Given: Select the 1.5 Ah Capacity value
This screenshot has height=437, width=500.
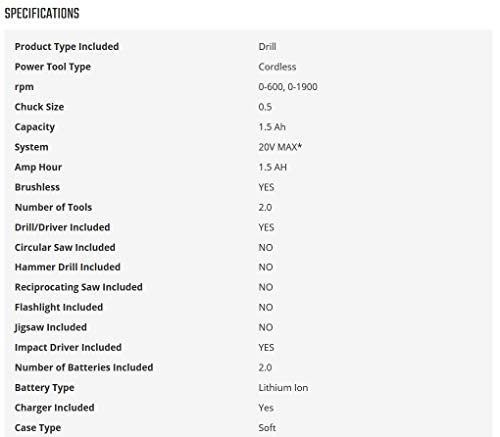Looking at the screenshot, I should [x=272, y=127].
